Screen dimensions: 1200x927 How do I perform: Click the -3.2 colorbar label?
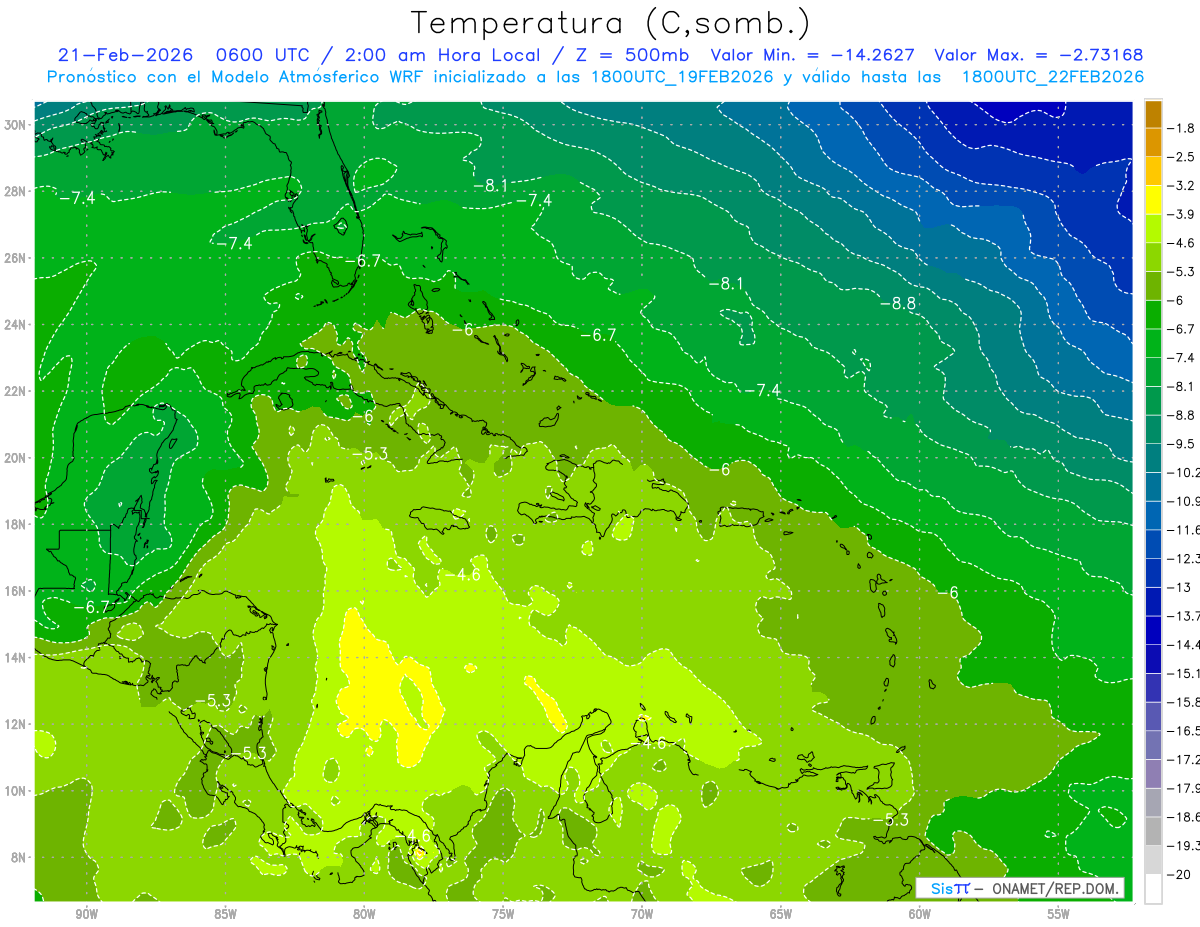pyautogui.click(x=1181, y=186)
